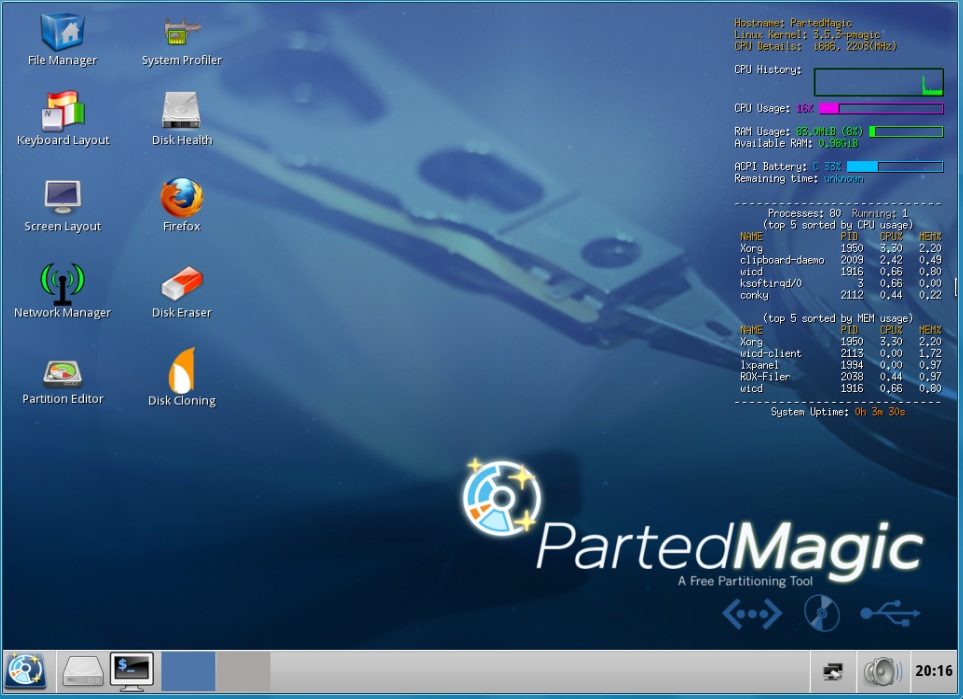Image resolution: width=963 pixels, height=699 pixels.
Task: Click the CPU Usage bar
Action: pyautogui.click(x=881, y=109)
